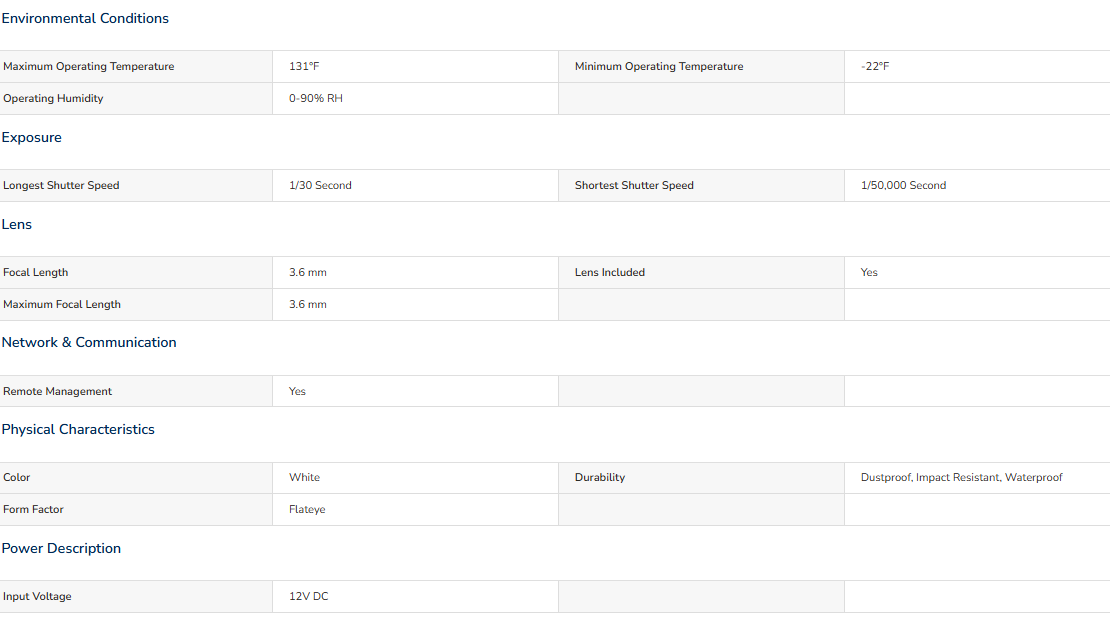This screenshot has width=1110, height=622.
Task: Select the Color White value
Action: [x=304, y=478]
